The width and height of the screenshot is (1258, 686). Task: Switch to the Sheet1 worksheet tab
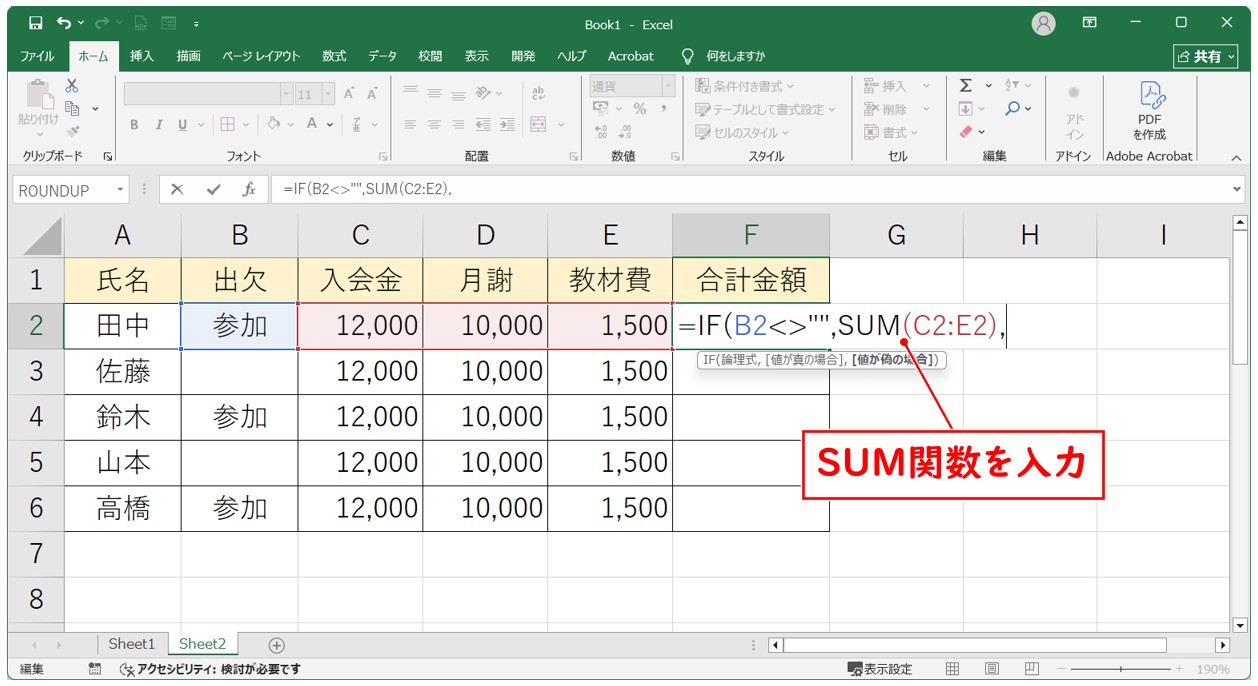tap(132, 645)
